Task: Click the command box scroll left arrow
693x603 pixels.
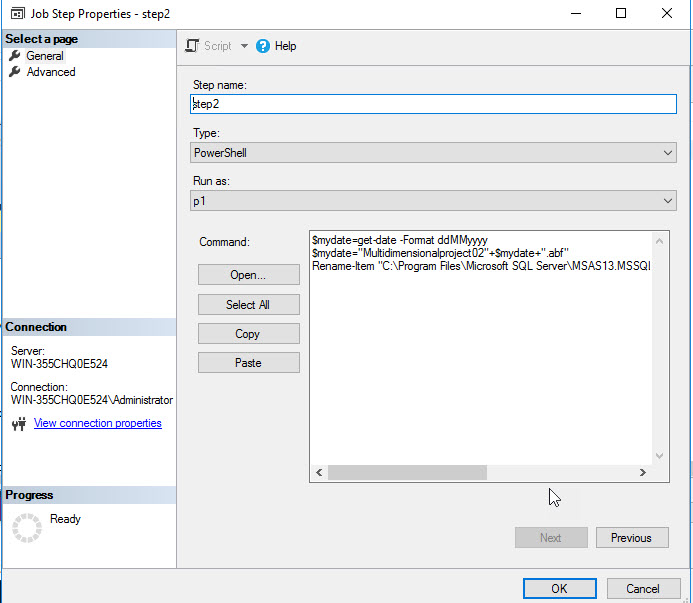Action: (x=319, y=473)
